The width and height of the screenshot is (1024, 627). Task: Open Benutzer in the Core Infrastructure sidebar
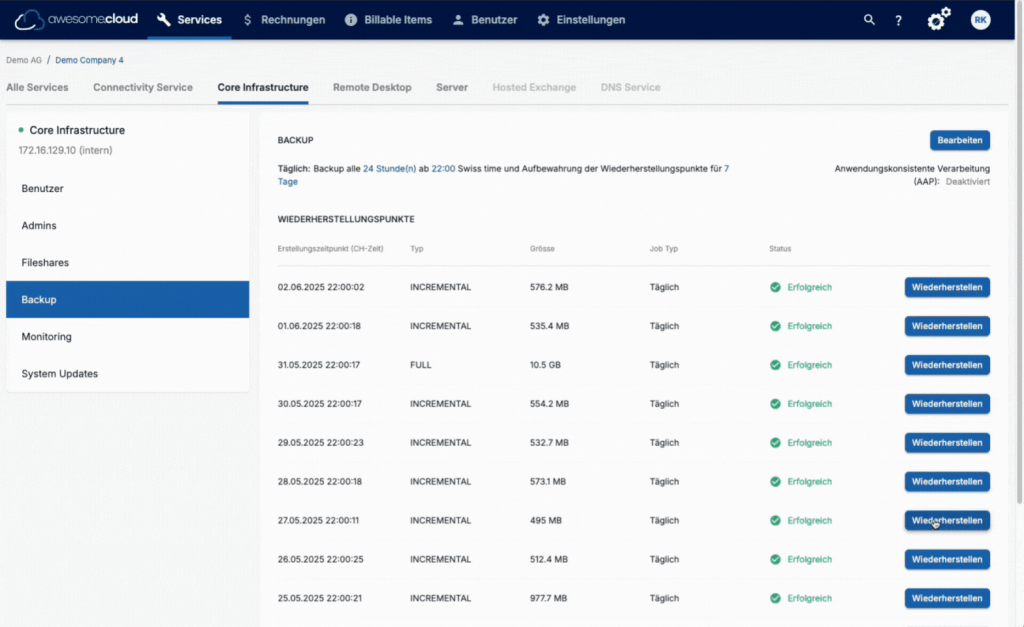[127, 189]
